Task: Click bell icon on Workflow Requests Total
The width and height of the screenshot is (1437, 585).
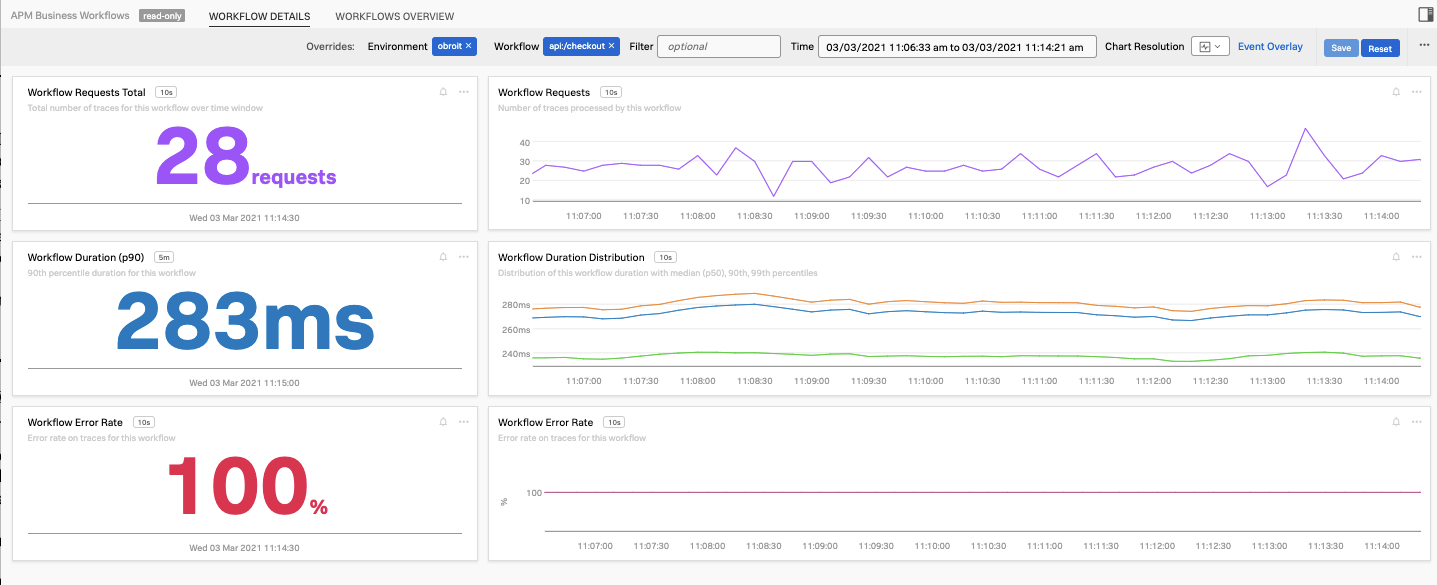Action: coord(443,92)
